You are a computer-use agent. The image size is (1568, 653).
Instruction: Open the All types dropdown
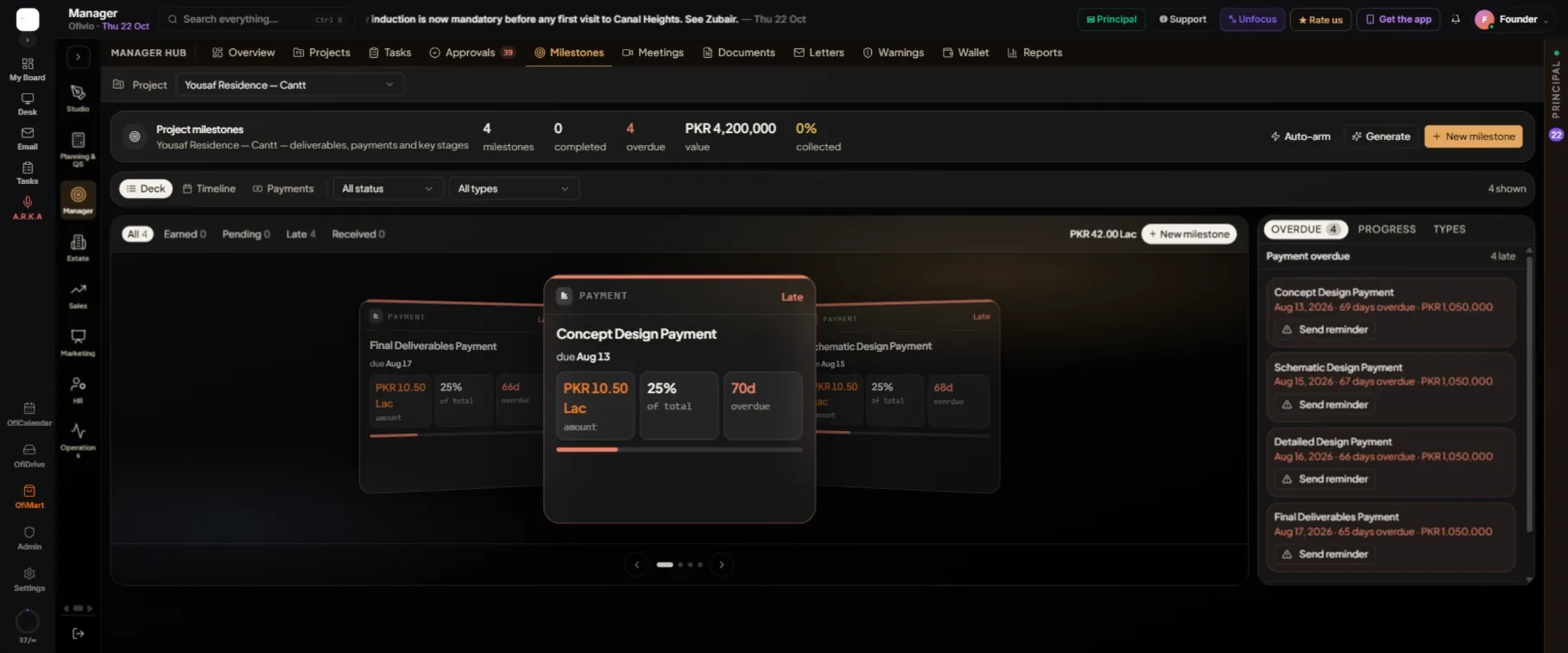pyautogui.click(x=514, y=188)
